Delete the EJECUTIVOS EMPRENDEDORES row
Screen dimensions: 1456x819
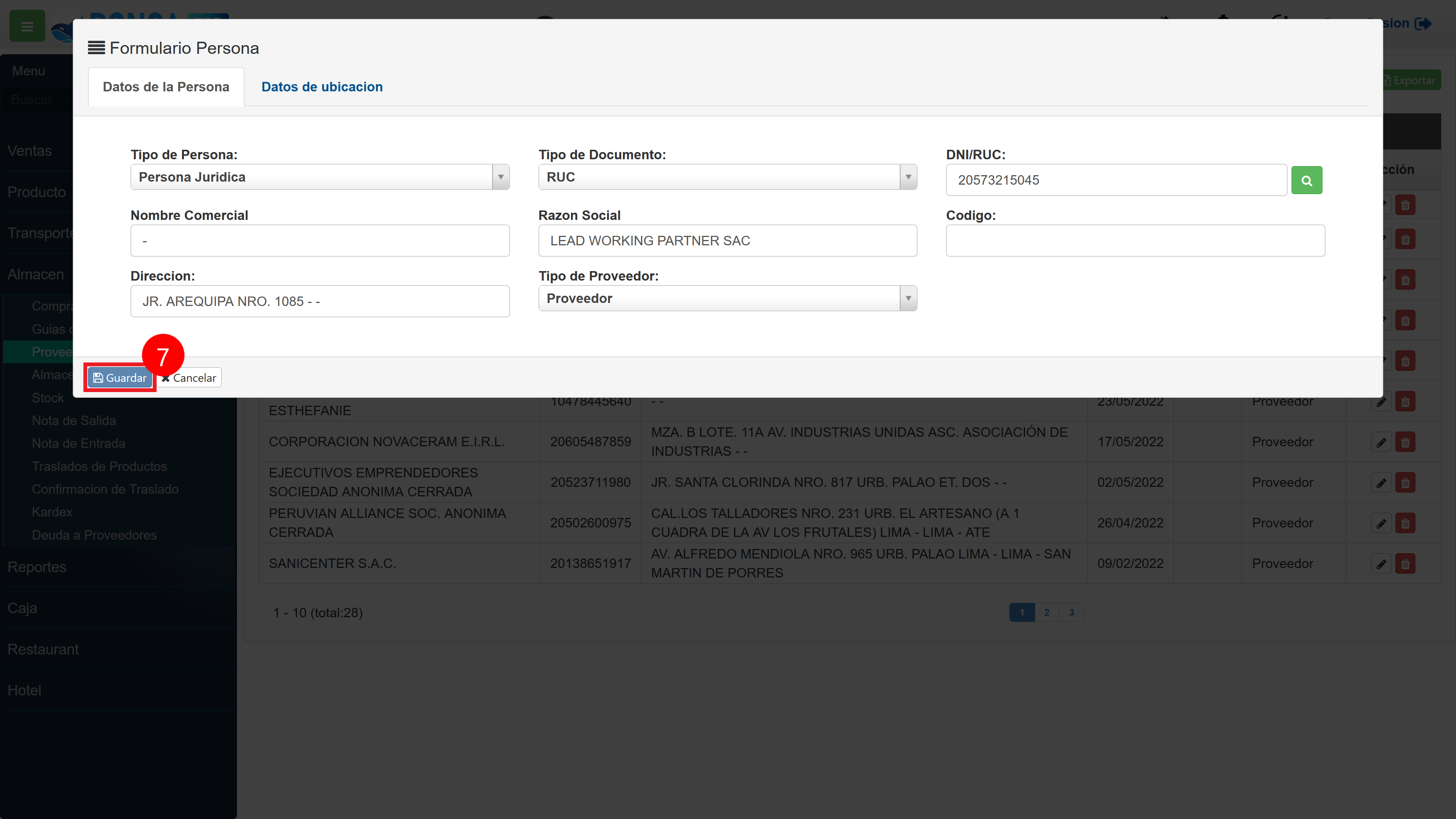pos(1405,483)
